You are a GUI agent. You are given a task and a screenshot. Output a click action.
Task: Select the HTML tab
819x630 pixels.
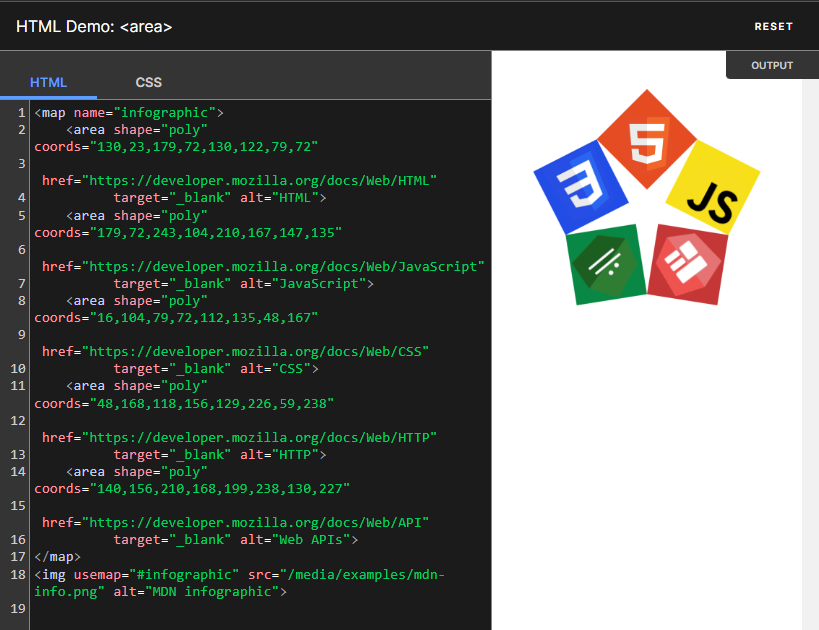[48, 83]
